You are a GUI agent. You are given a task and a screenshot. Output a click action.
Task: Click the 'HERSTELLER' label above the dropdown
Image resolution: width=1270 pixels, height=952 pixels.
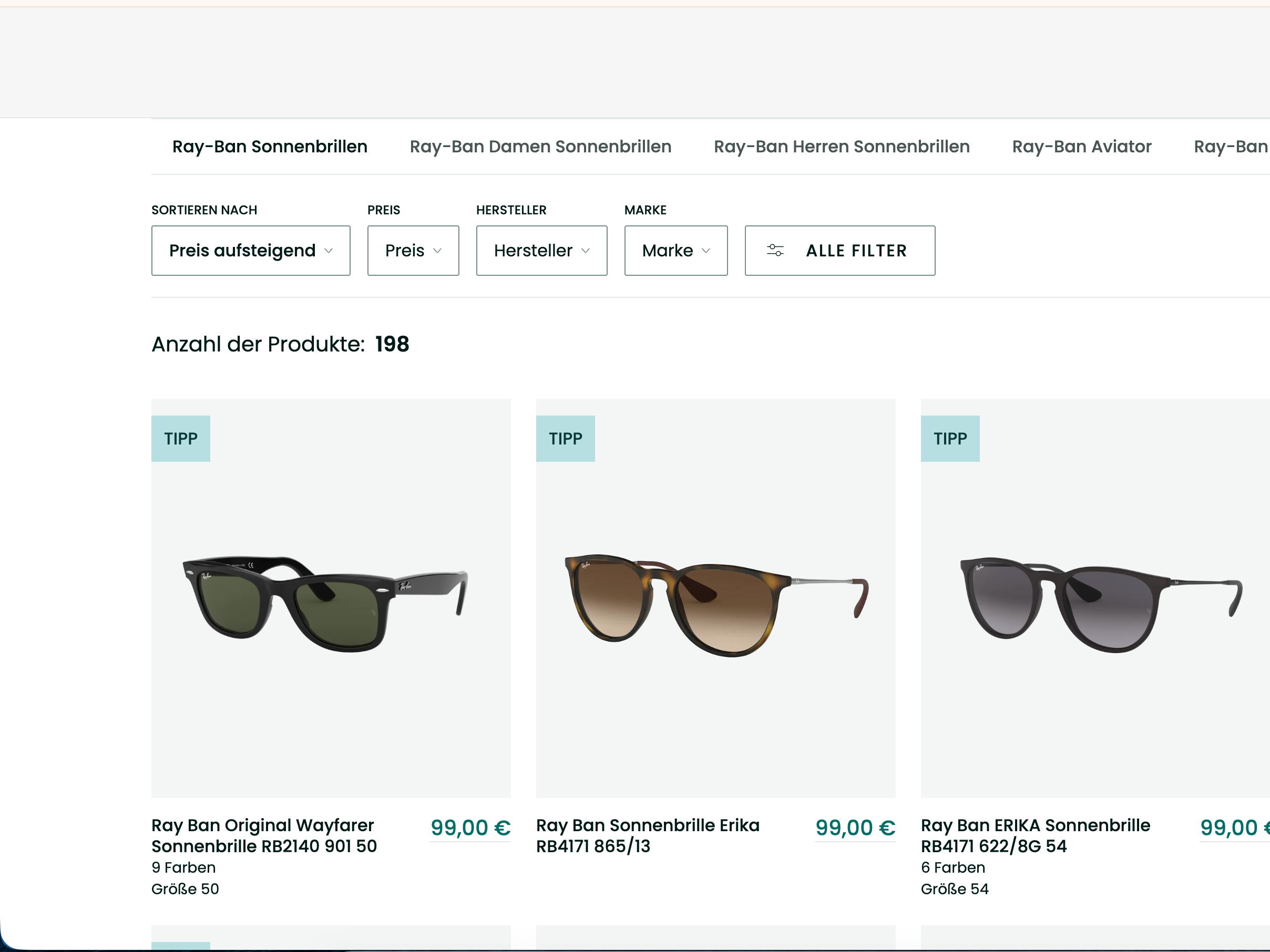pos(511,211)
